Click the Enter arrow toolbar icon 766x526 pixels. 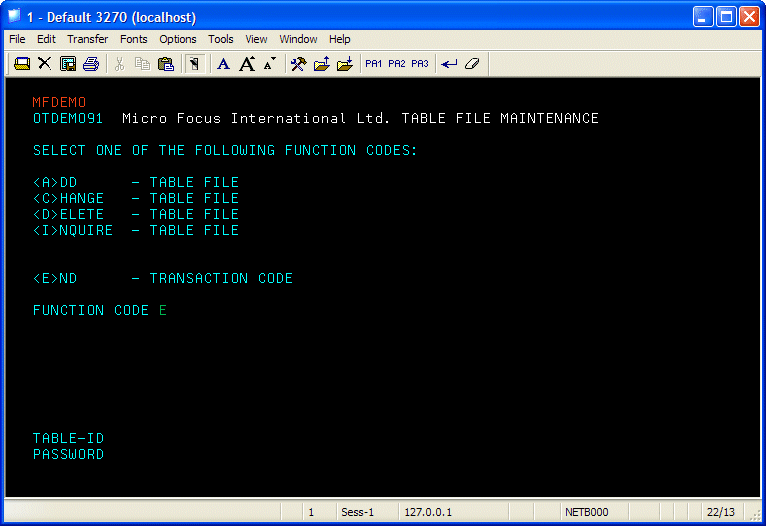point(449,64)
